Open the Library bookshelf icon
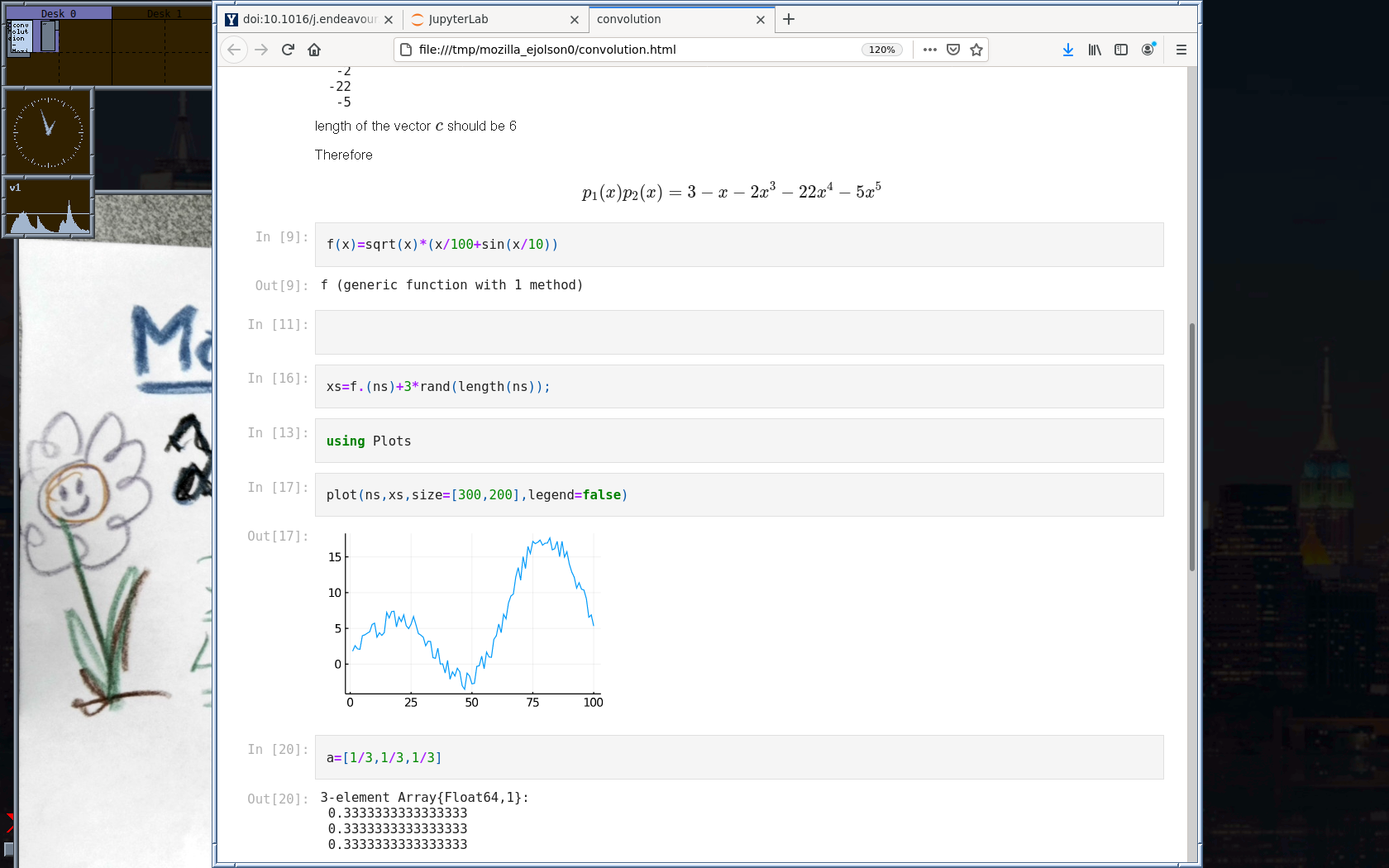This screenshot has height=868, width=1389. pyautogui.click(x=1095, y=50)
